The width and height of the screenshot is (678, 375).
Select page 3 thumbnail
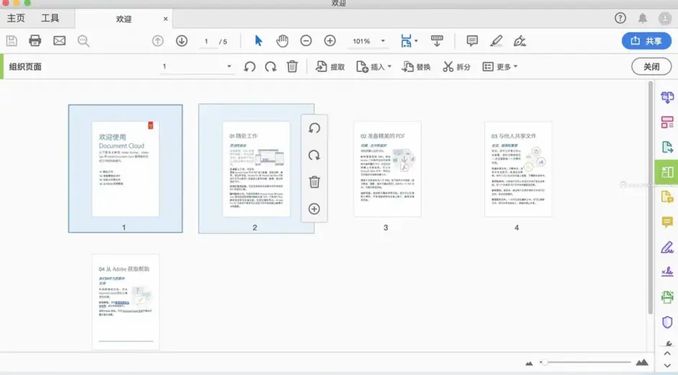click(x=387, y=169)
